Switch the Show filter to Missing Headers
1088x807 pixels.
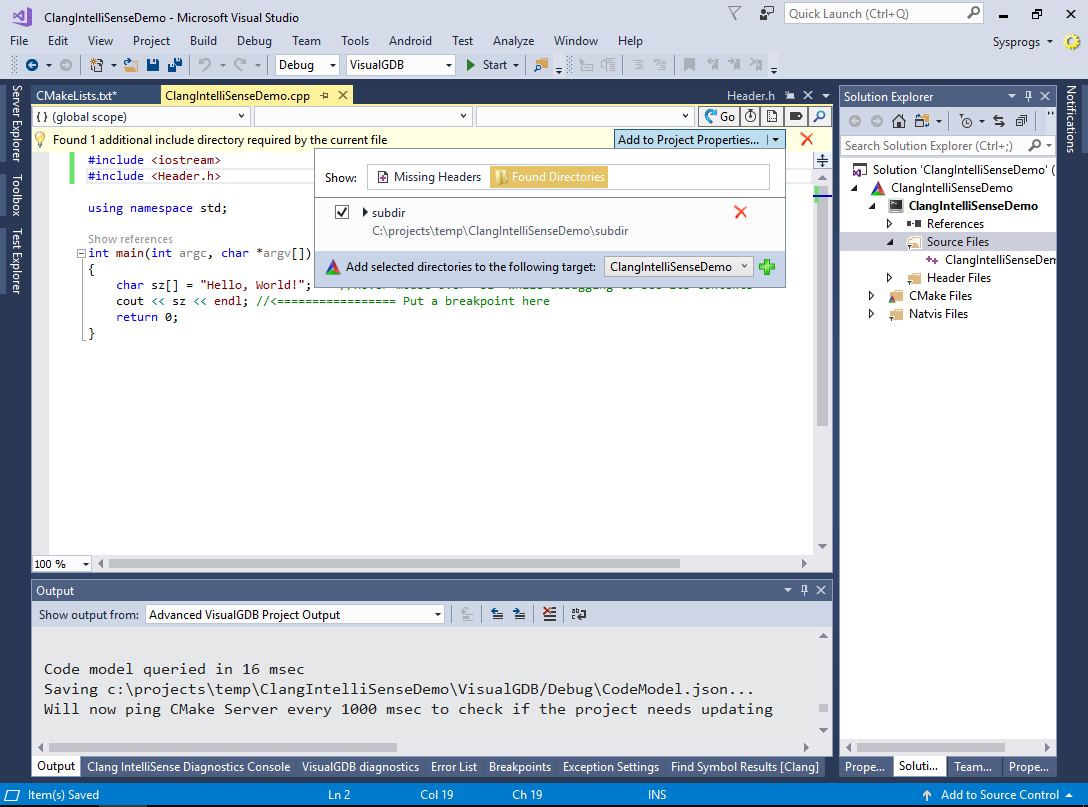click(428, 176)
